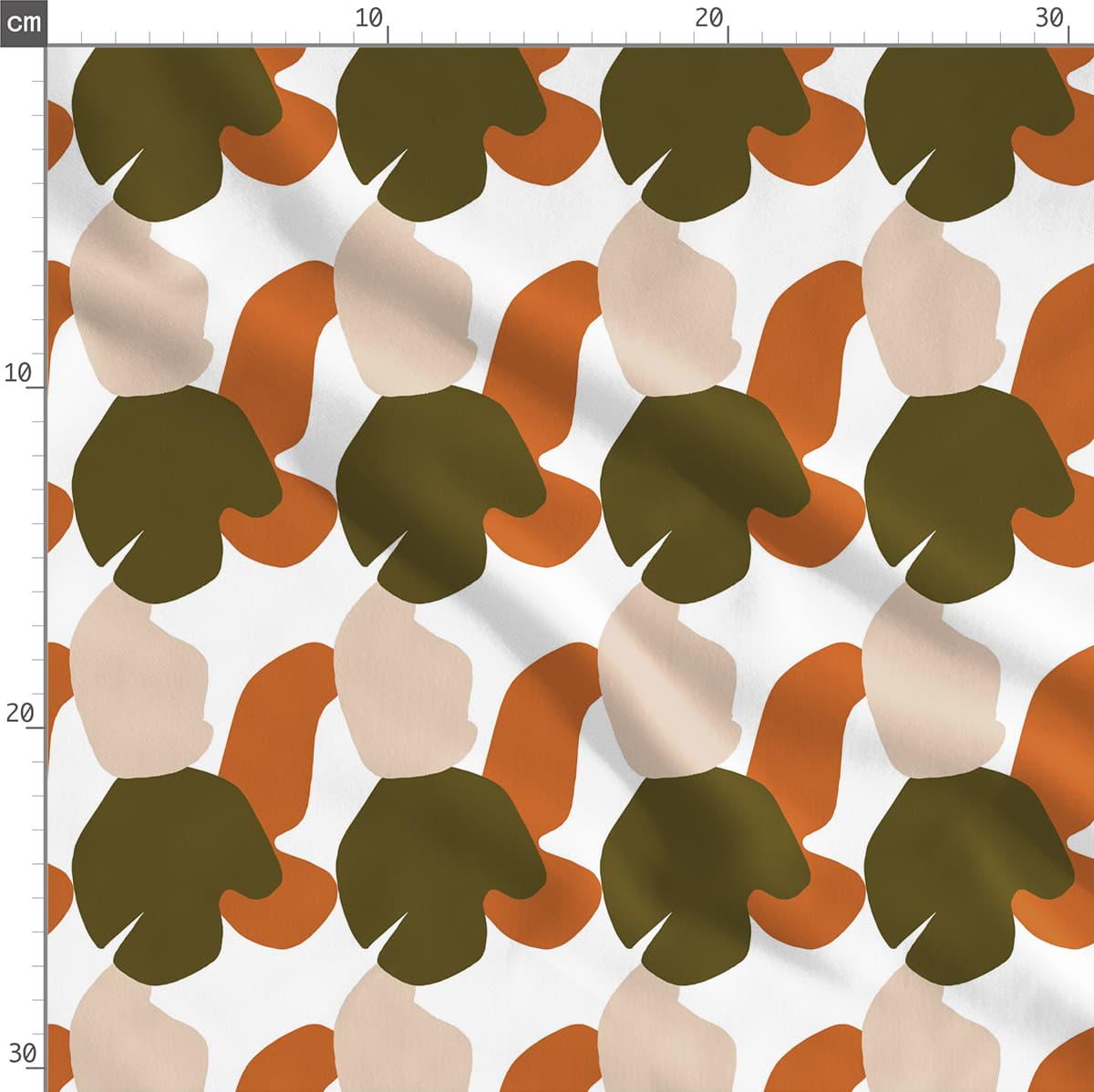Click the orange partial shape at bottom-right corner

(x=1067, y=1062)
